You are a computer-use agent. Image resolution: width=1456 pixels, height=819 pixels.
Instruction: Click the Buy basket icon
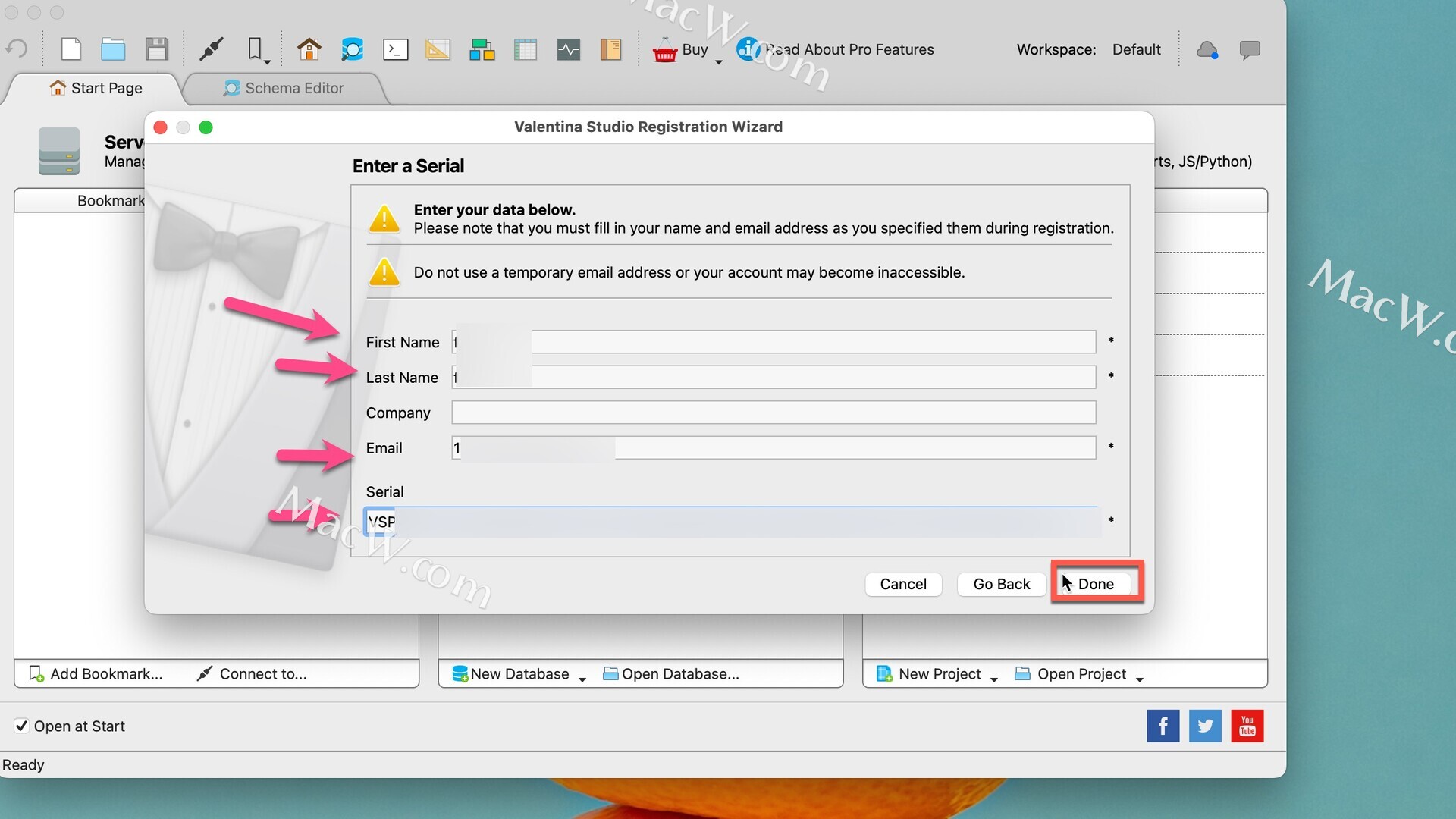(x=664, y=50)
